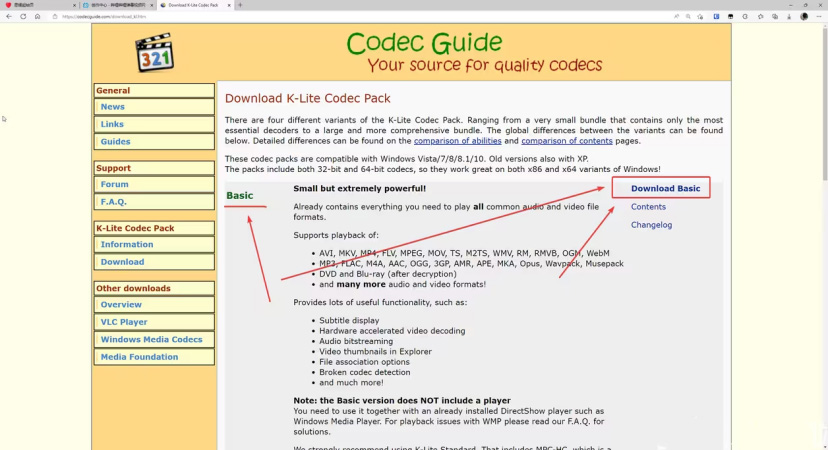Viewport: 828px width, 450px height.
Task: Click the Download Basic link
Action: (x=665, y=188)
